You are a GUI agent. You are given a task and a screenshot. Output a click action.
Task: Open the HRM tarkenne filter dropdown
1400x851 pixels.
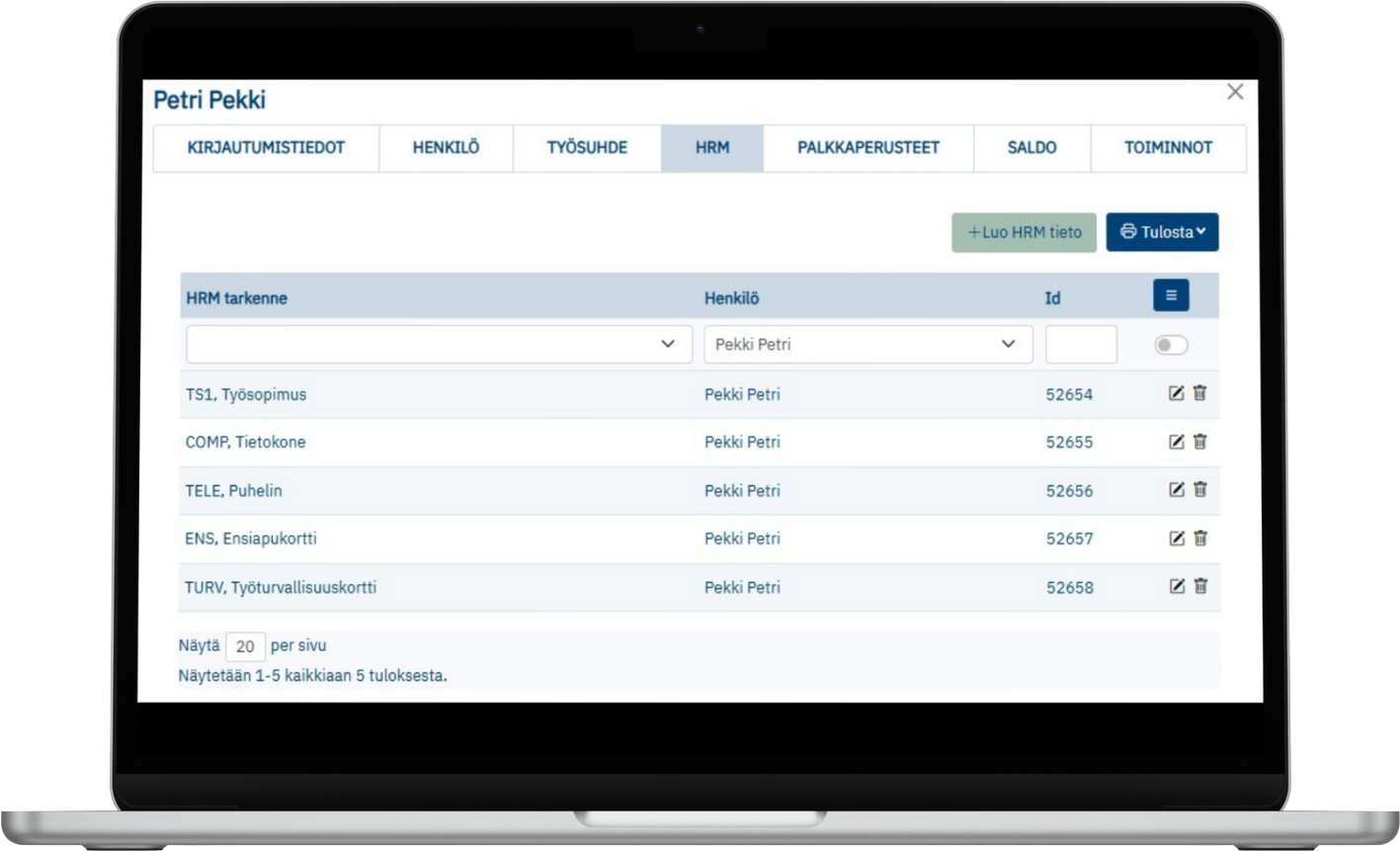[439, 344]
